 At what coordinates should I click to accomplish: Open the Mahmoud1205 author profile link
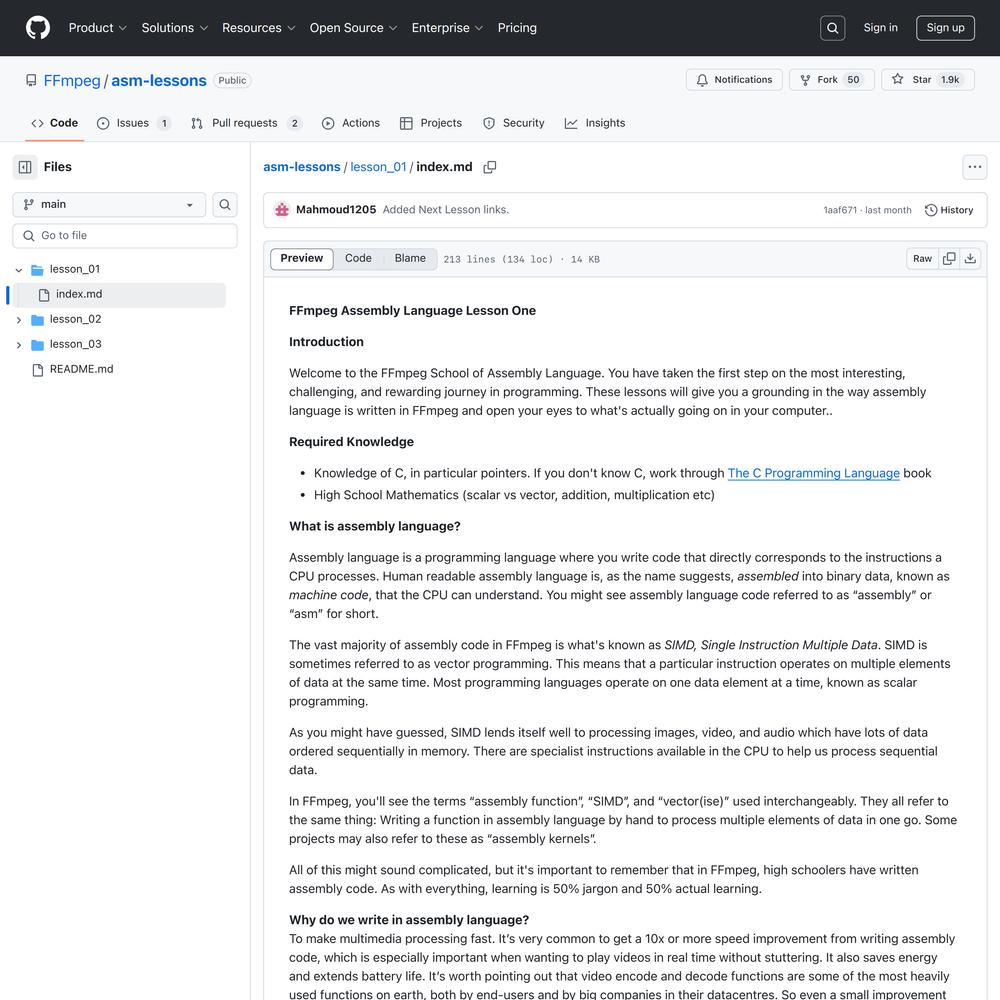coord(336,210)
